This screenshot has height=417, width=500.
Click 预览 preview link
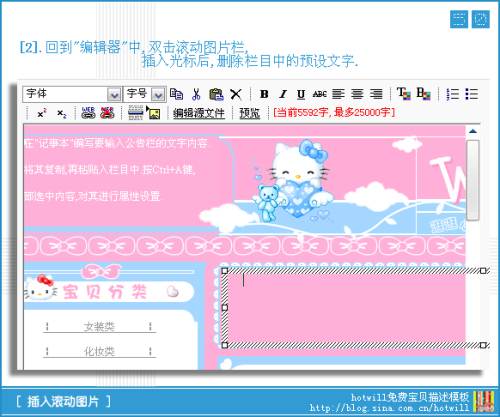[250, 113]
